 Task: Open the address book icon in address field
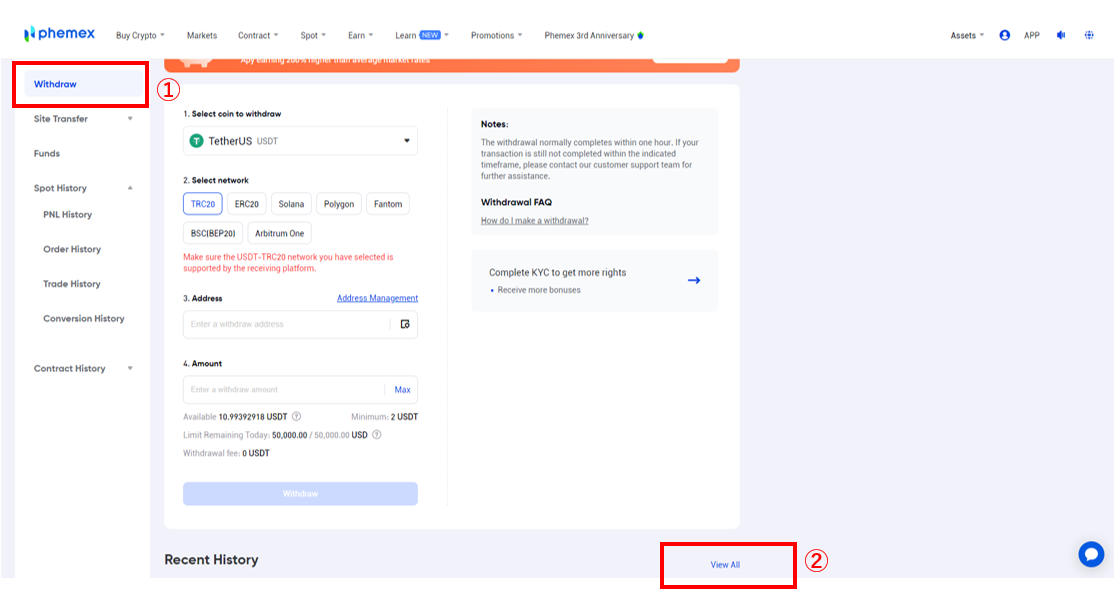point(405,324)
